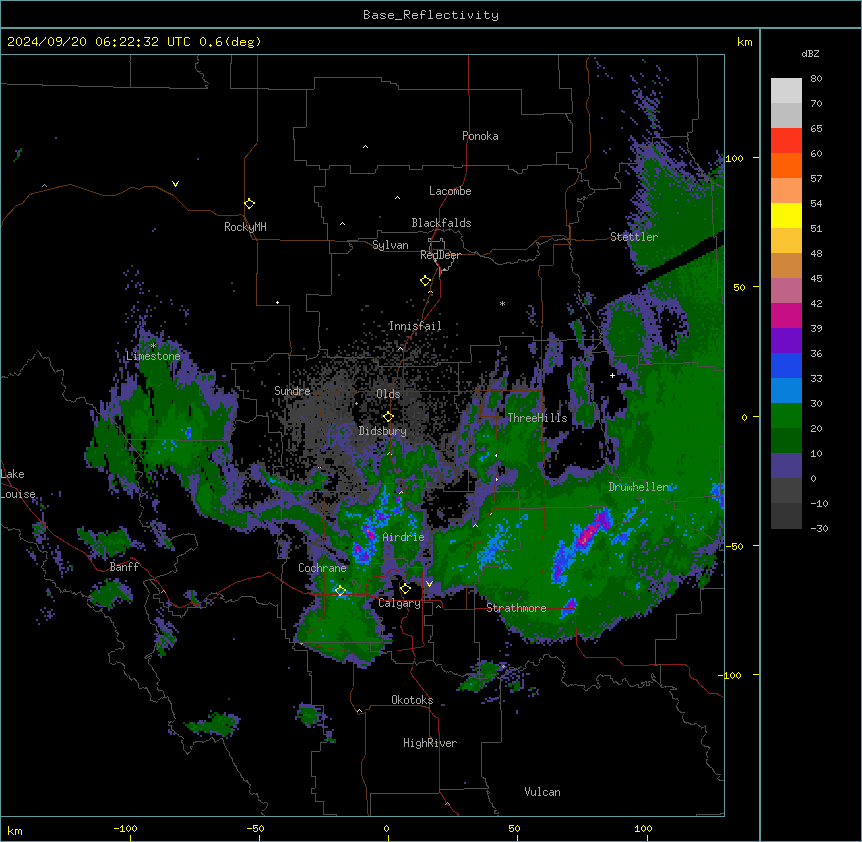This screenshot has height=842, width=862.
Task: Click the Sylvan label
Action: [x=390, y=245]
